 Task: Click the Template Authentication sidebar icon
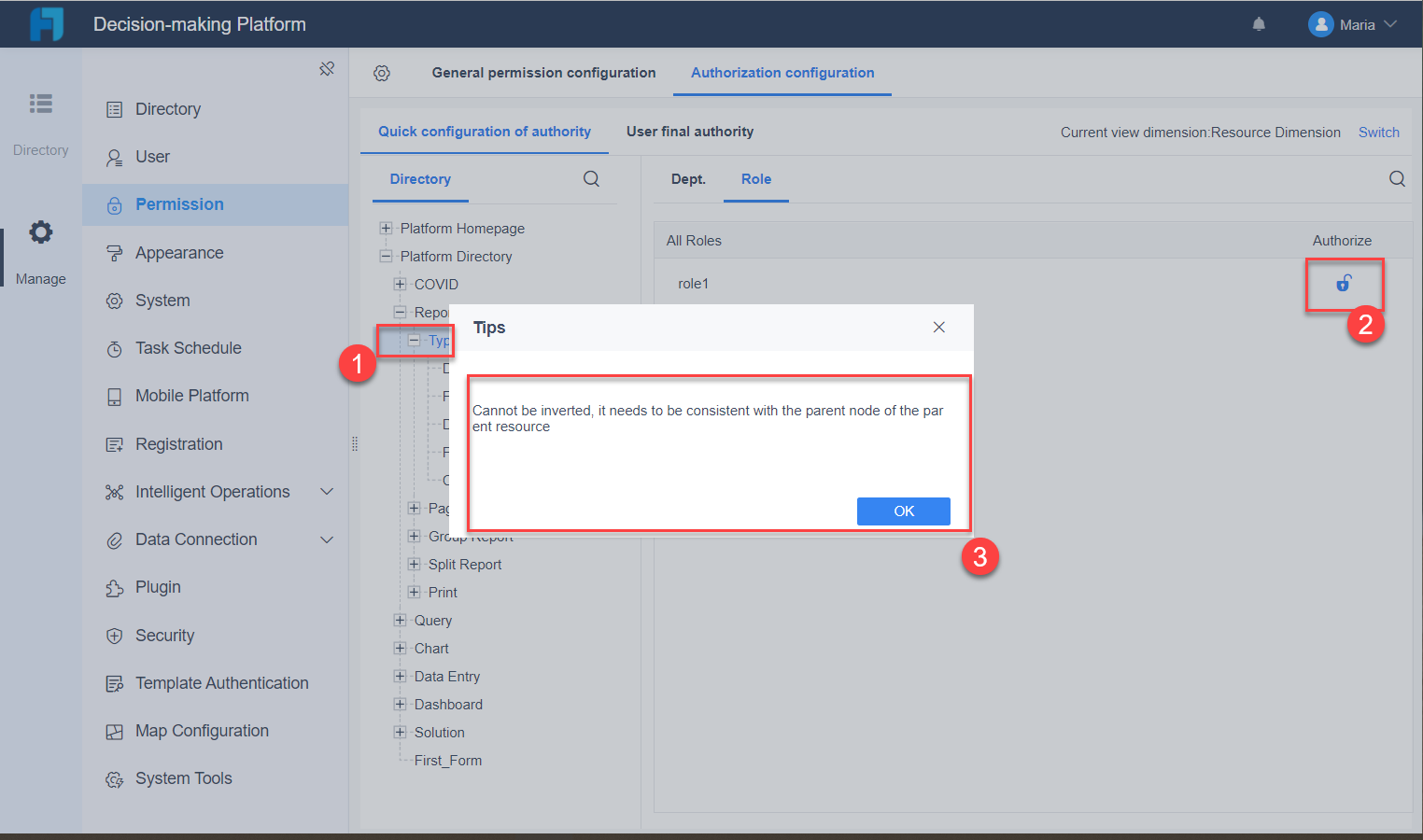point(113,682)
